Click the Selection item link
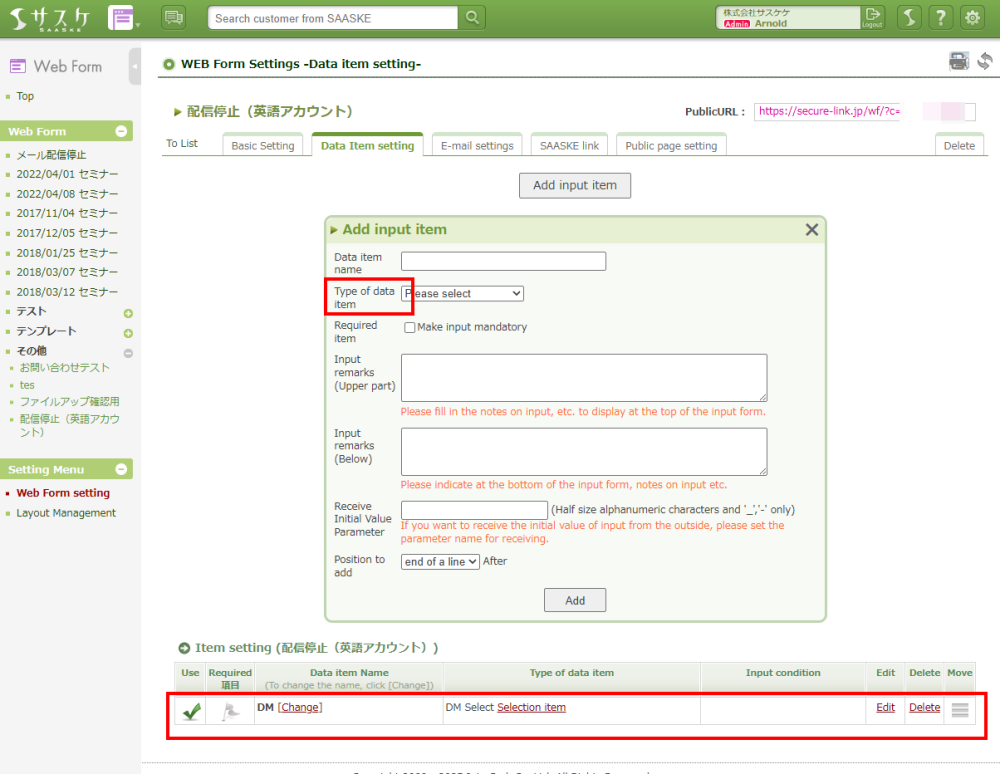 531,708
